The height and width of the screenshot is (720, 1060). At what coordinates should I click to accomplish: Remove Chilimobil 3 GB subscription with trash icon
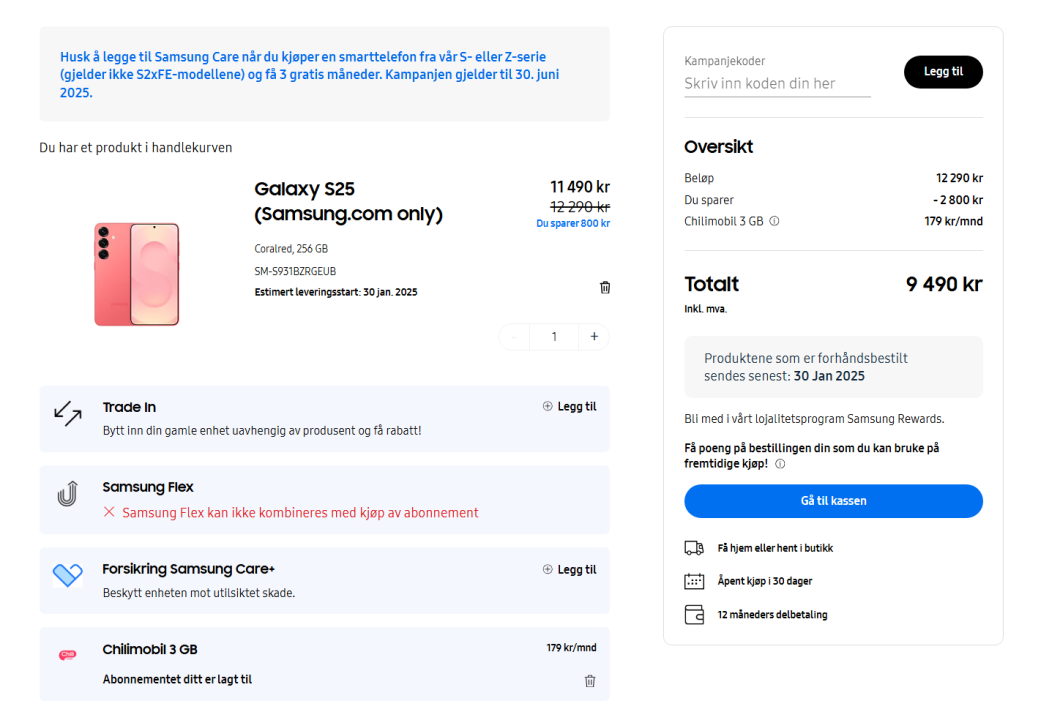tap(590, 681)
